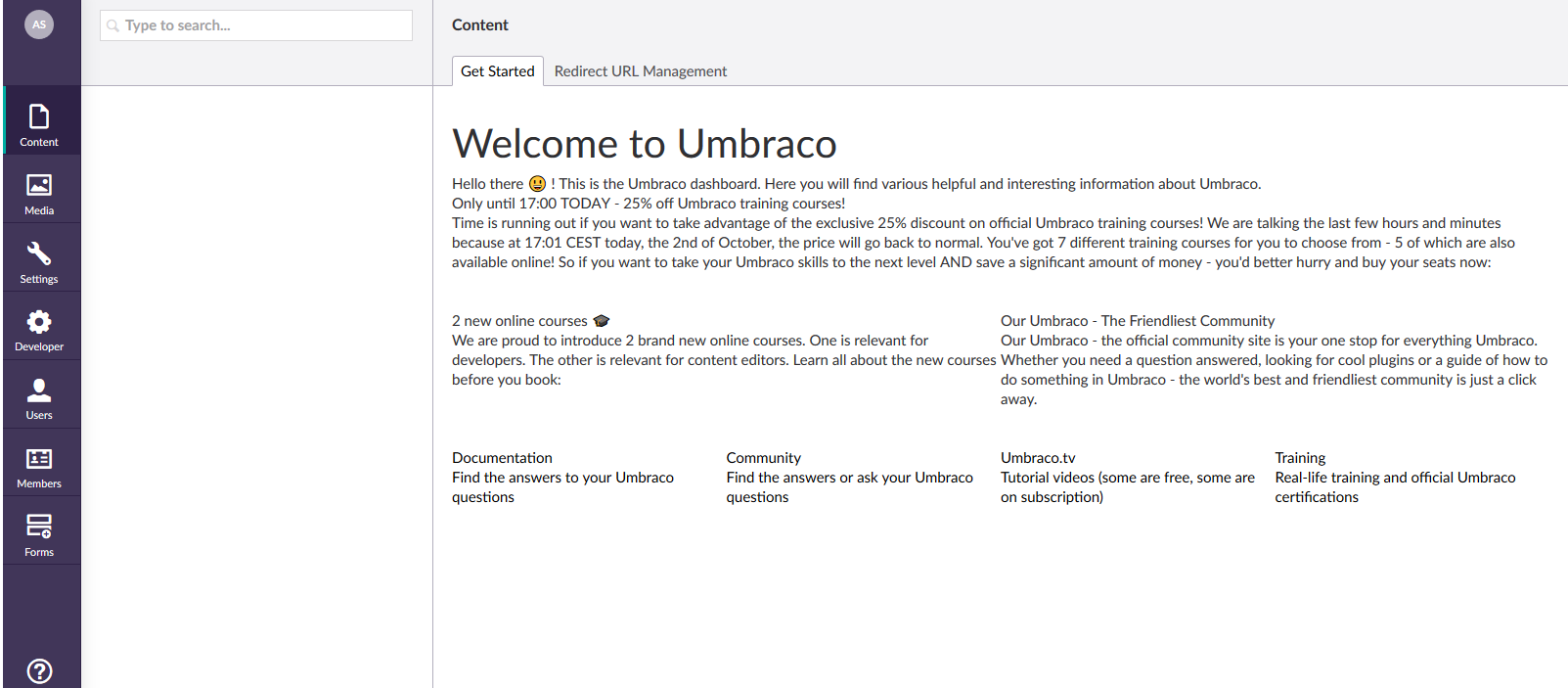The height and width of the screenshot is (688, 1568).
Task: Click the Content header title
Action: (x=479, y=25)
